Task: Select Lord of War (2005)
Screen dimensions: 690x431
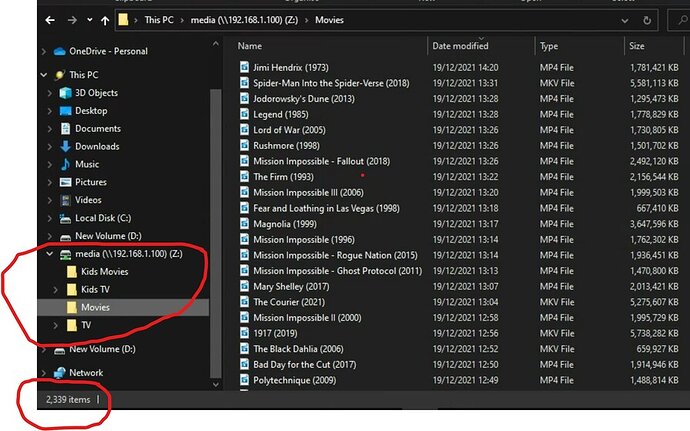Action: pyautogui.click(x=289, y=130)
